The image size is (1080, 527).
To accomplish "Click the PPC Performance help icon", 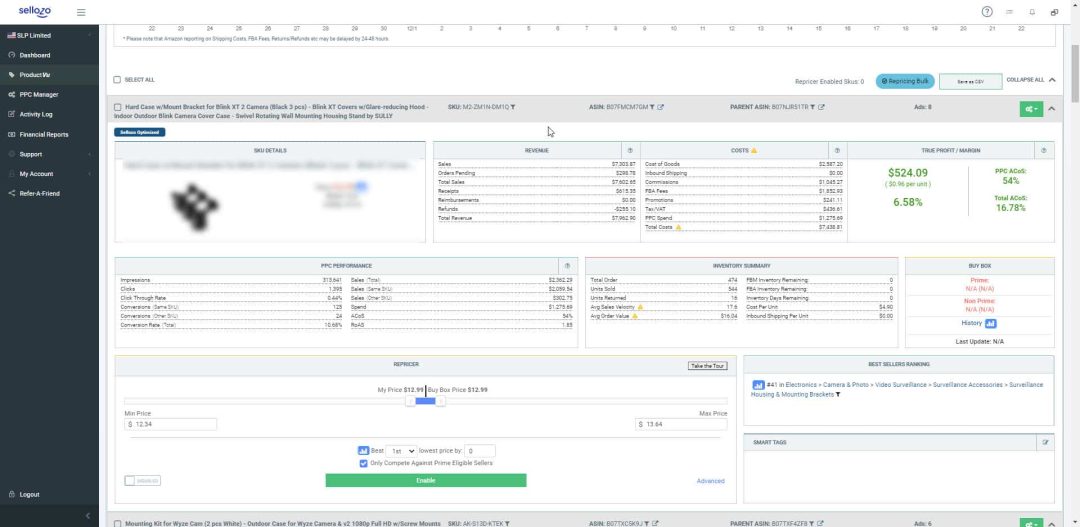I will tap(568, 266).
